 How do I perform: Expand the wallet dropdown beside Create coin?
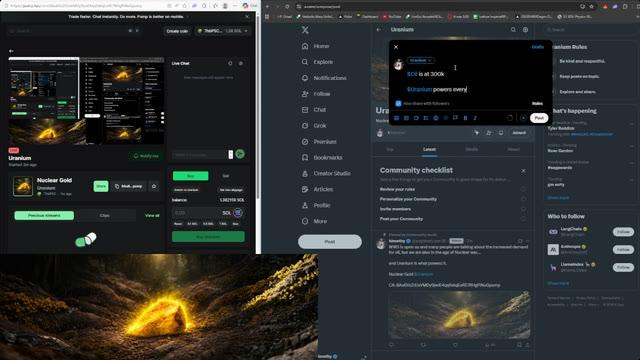222,31
